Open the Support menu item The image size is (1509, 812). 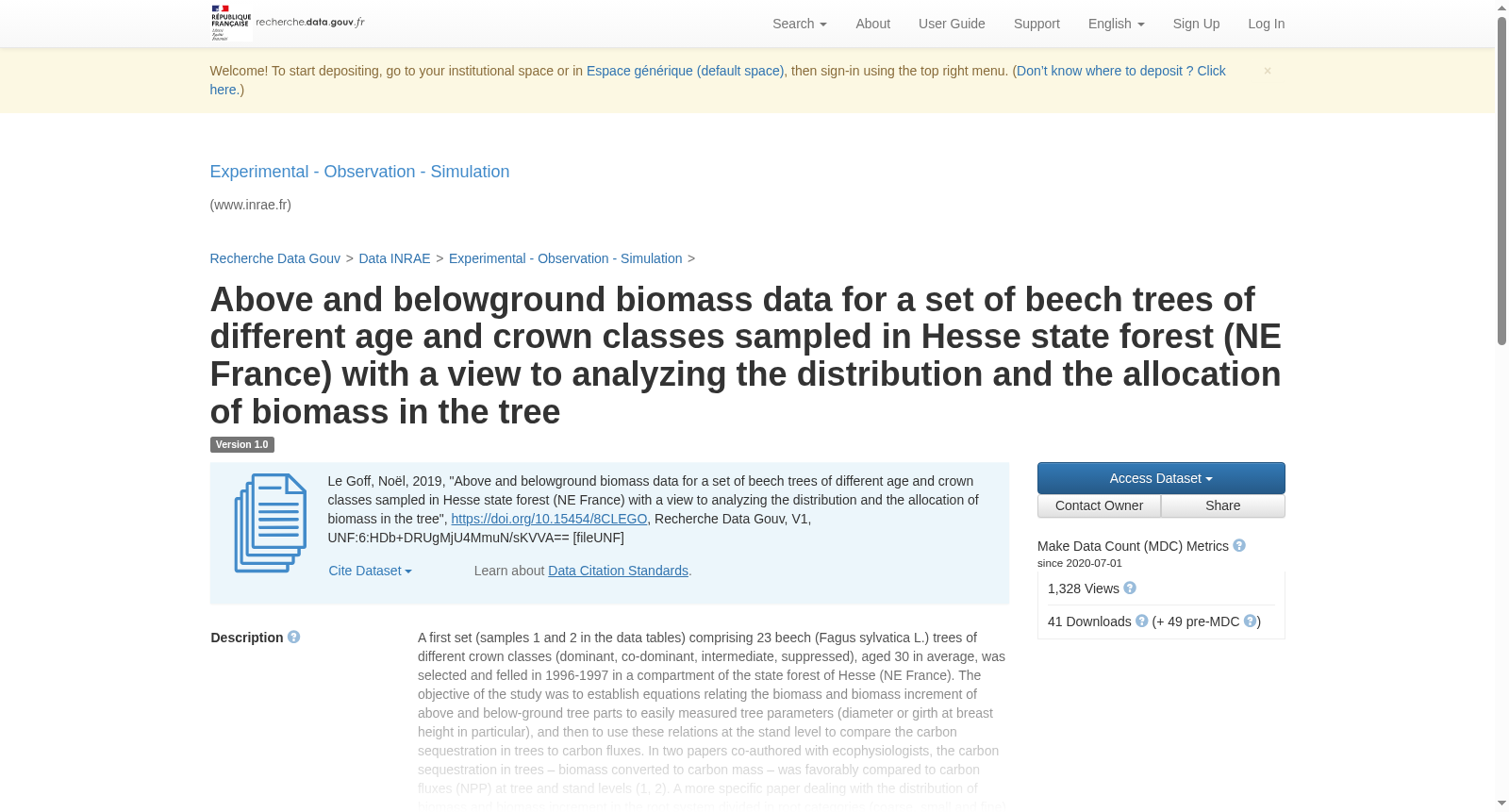pos(1036,24)
